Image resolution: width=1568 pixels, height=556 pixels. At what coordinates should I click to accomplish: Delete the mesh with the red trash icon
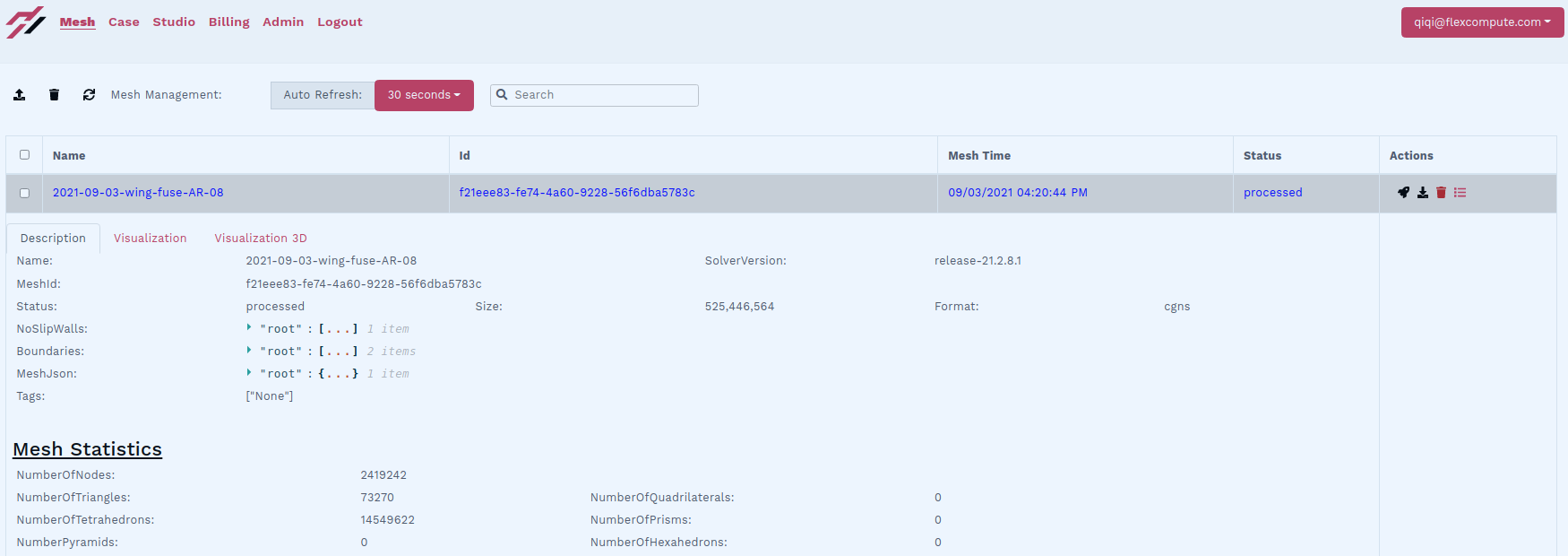pos(1441,193)
